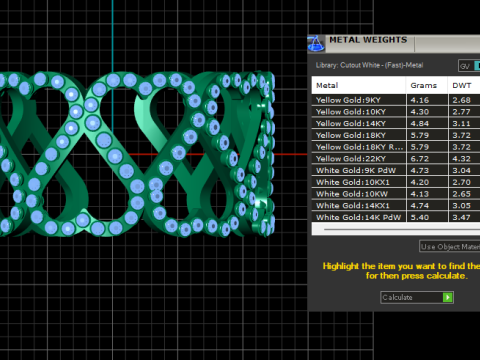Select the Yellow Gold:18KY R... row
The width and height of the screenshot is (480, 360).
(x=396, y=147)
